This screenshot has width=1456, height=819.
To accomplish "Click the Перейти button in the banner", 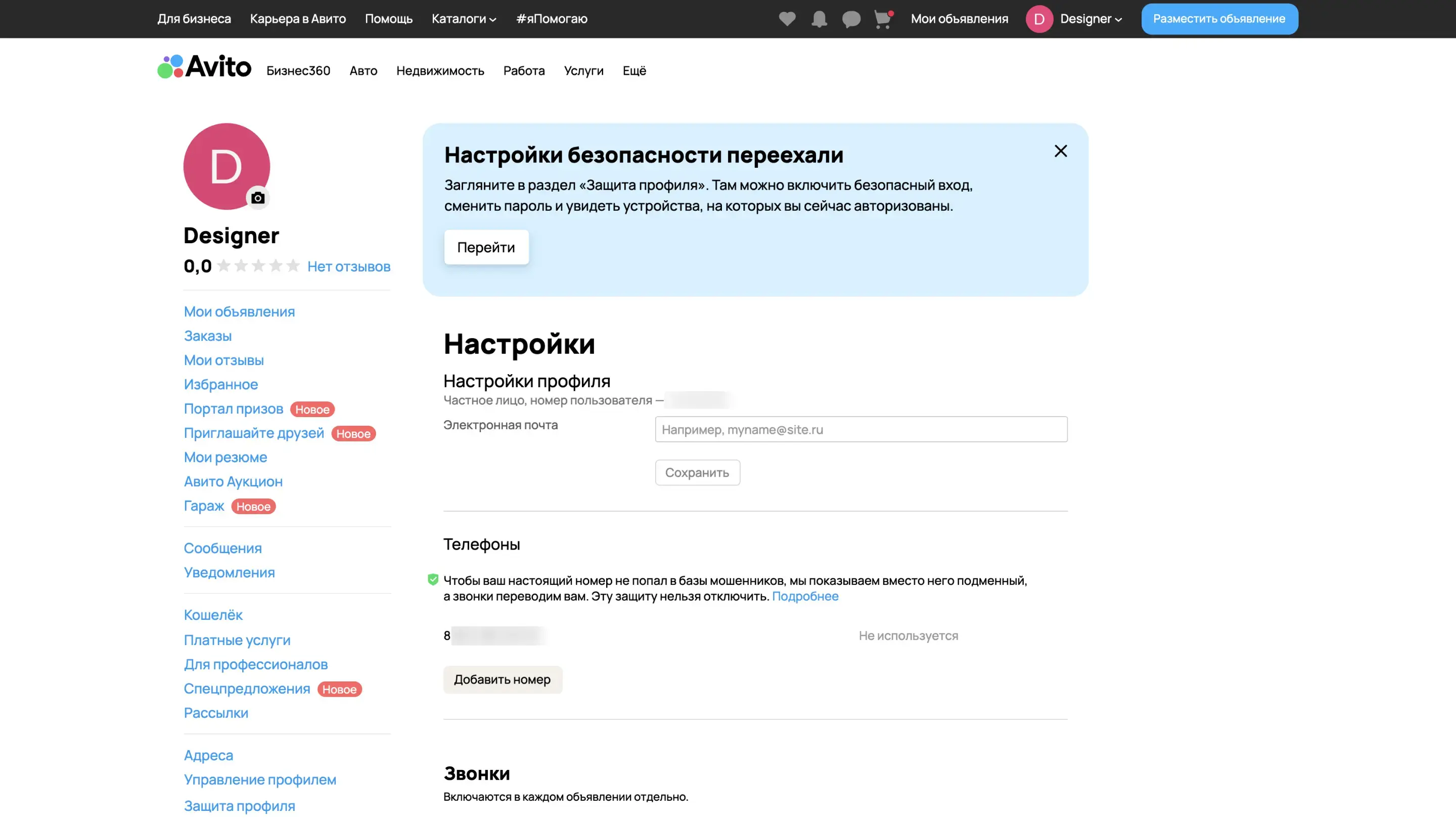I will point(486,247).
